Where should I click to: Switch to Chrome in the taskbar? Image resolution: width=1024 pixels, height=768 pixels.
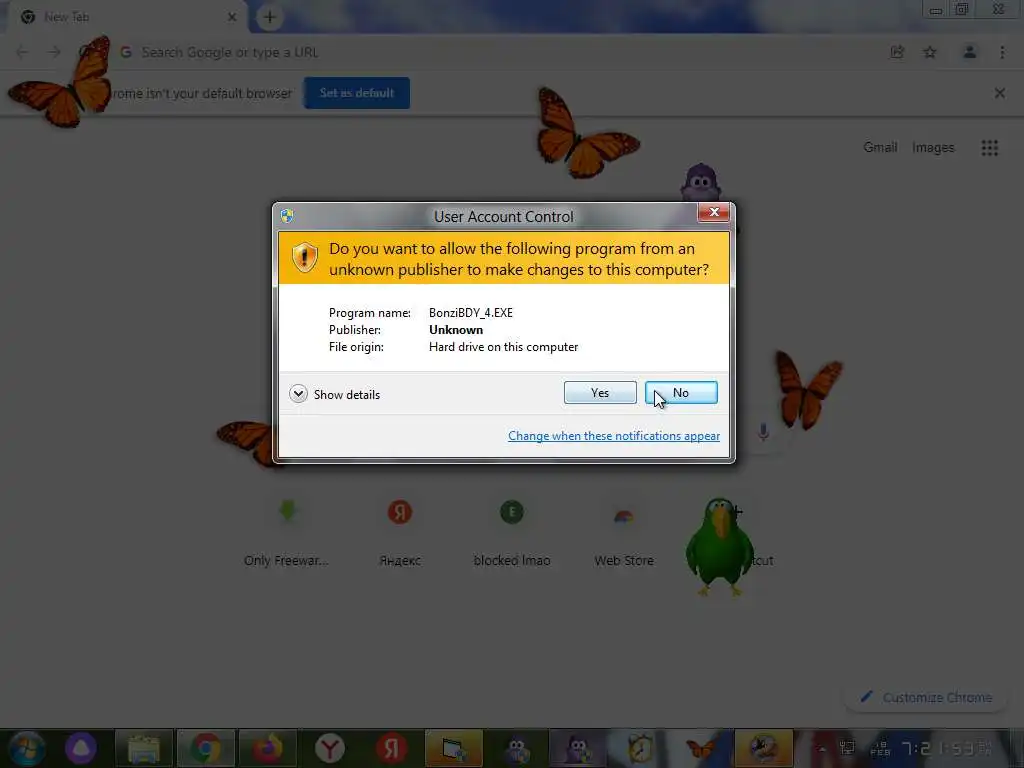(205, 748)
